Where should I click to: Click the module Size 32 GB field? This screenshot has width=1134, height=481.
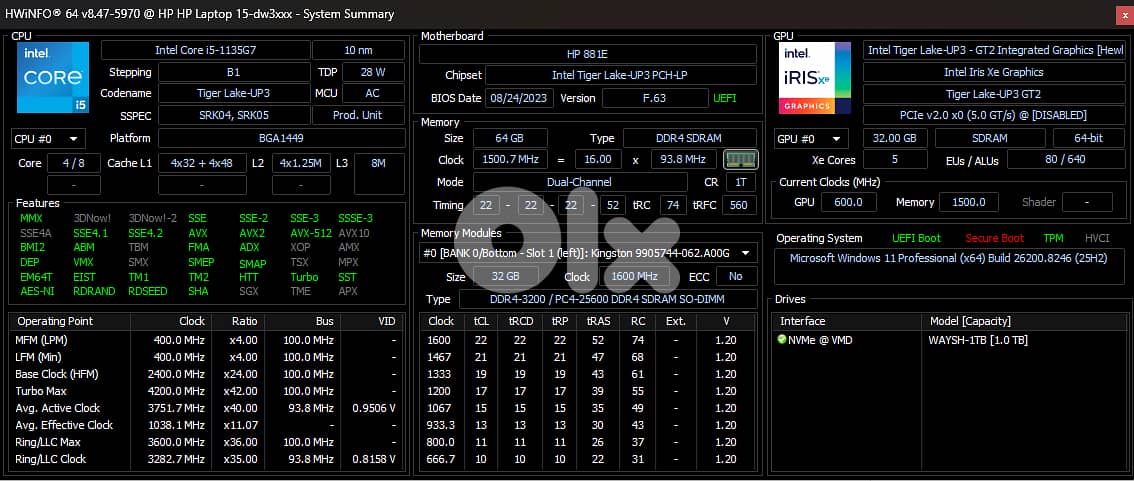(506, 276)
